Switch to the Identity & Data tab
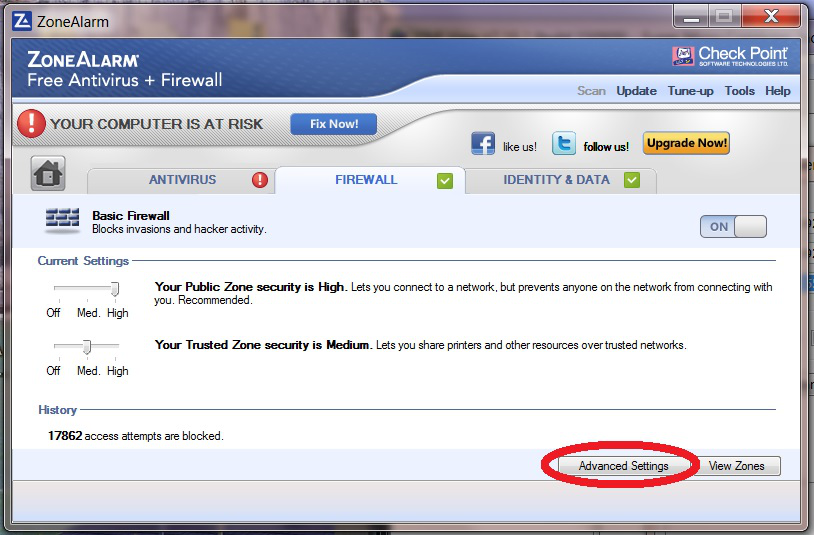 tap(556, 180)
